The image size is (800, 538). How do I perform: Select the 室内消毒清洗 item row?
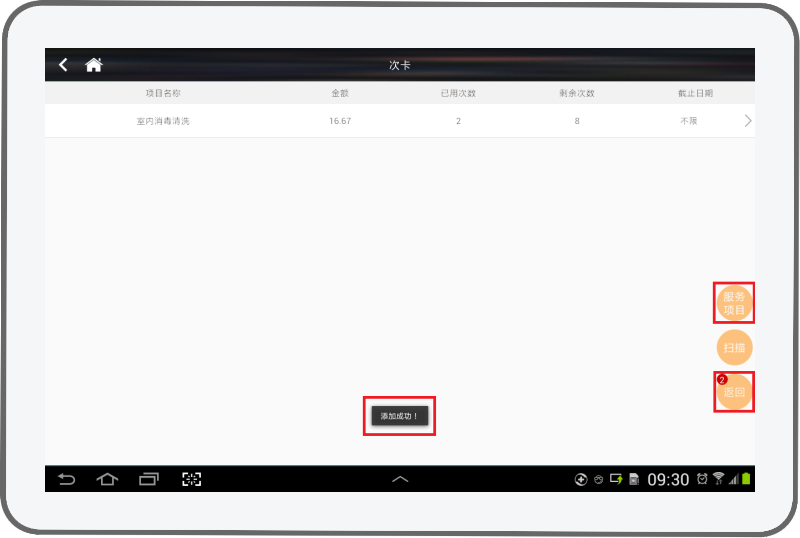click(x=162, y=121)
